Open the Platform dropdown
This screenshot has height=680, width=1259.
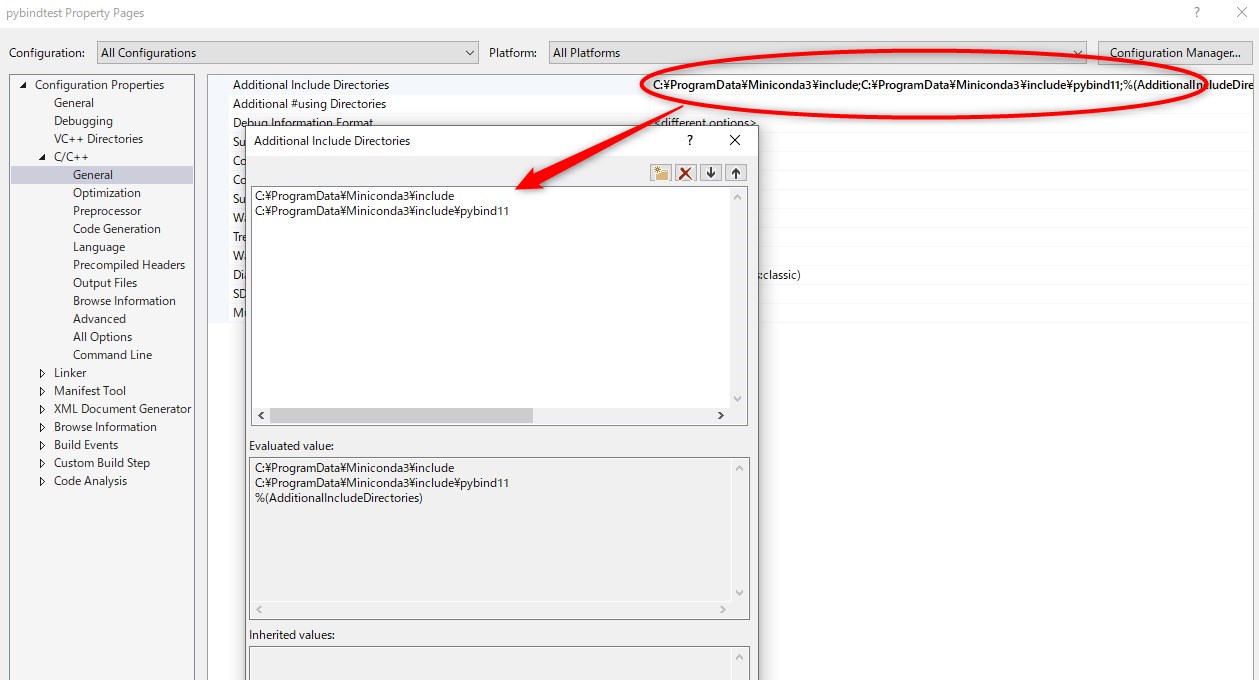point(818,53)
